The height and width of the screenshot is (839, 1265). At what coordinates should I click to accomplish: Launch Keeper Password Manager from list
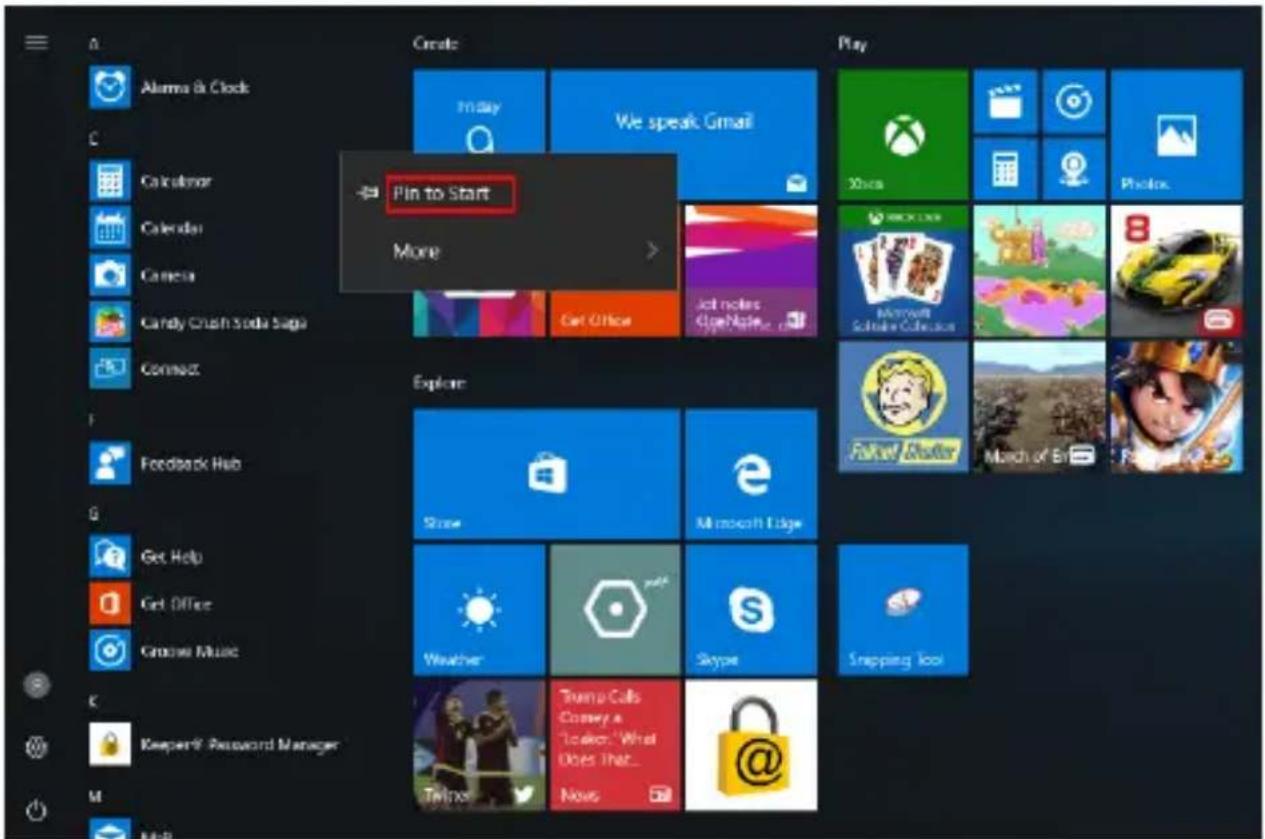pyautogui.click(x=214, y=745)
